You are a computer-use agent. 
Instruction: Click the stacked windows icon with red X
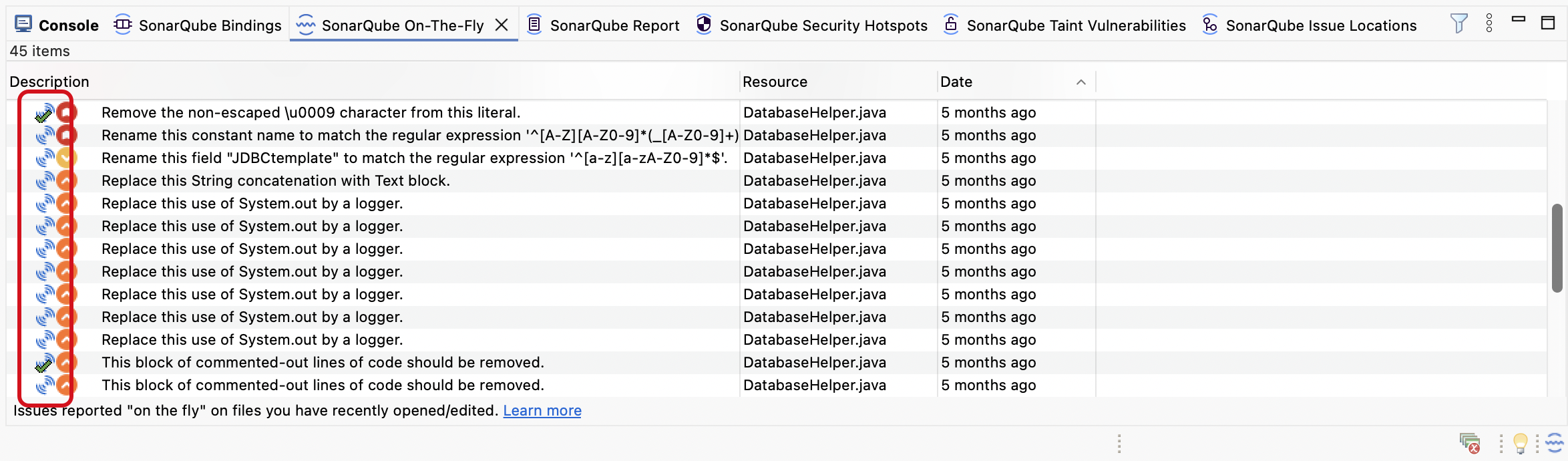[x=1470, y=443]
